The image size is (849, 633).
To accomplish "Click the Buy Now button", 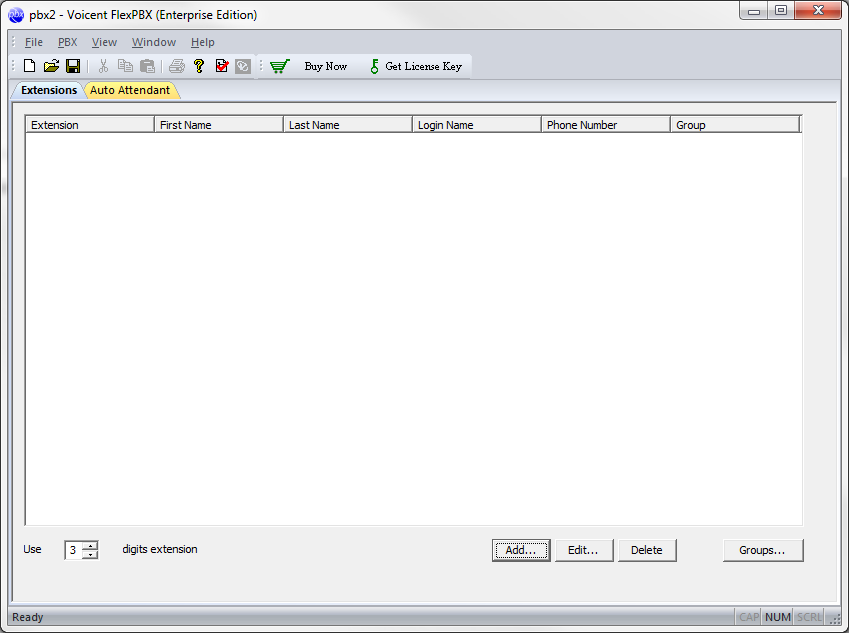I will tap(325, 66).
